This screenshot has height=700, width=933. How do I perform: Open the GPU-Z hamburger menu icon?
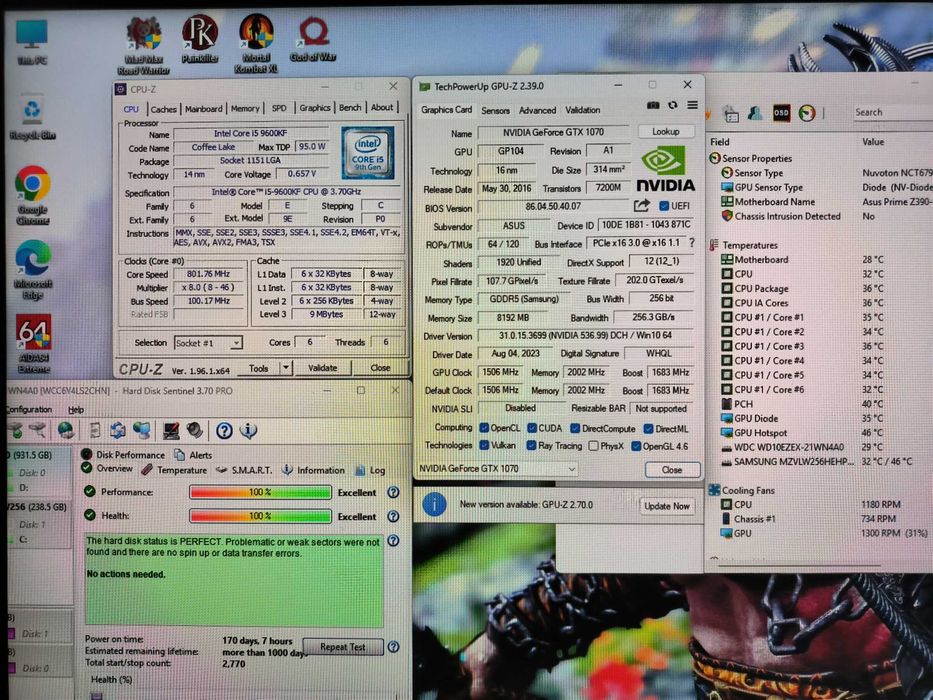[693, 105]
